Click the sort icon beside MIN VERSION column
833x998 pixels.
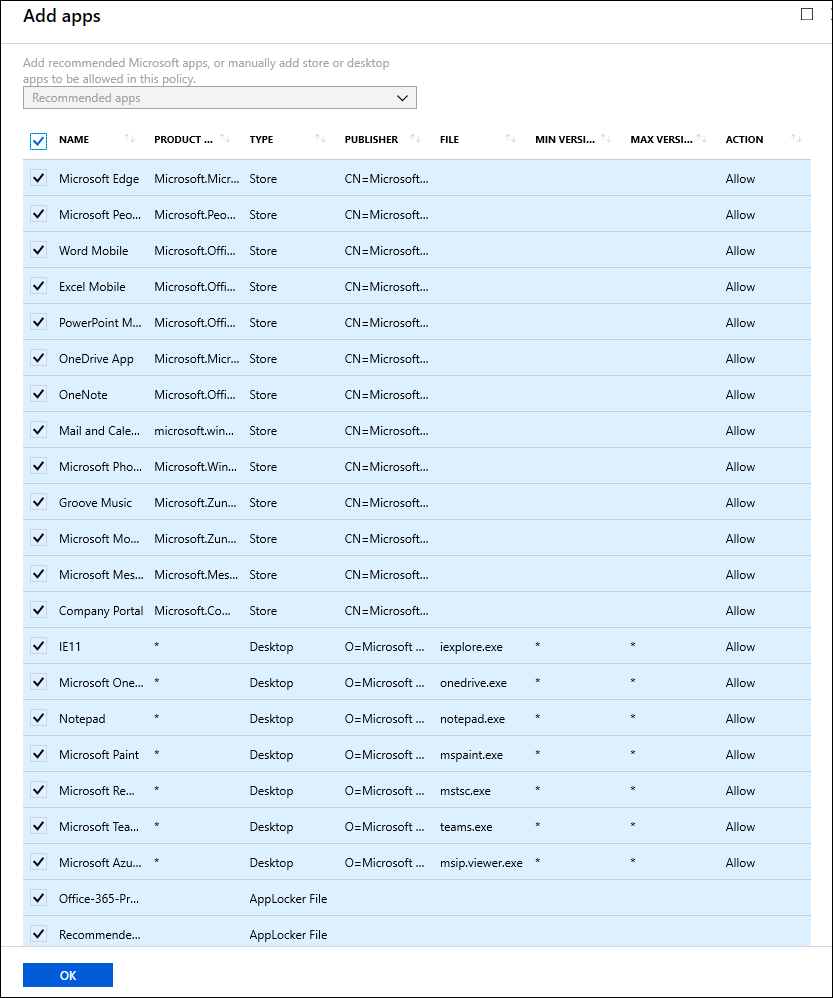coord(606,139)
